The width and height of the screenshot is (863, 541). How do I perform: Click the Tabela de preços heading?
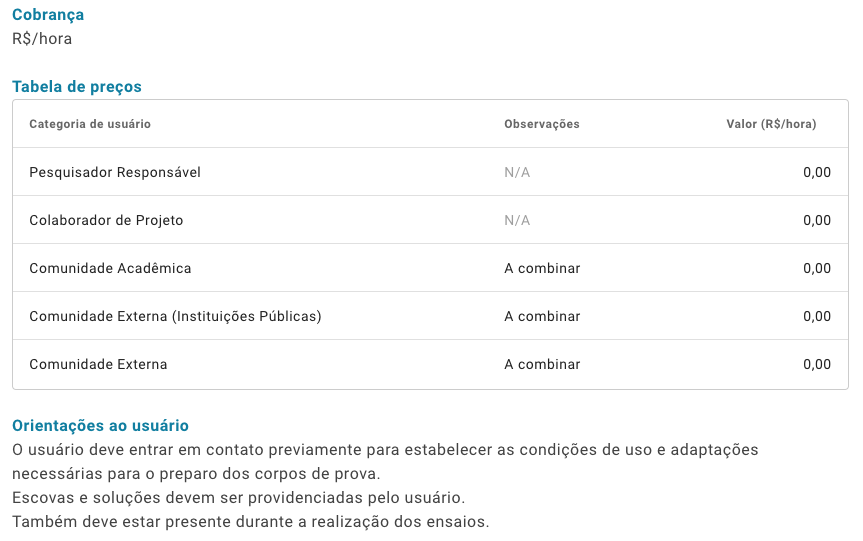pyautogui.click(x=77, y=86)
